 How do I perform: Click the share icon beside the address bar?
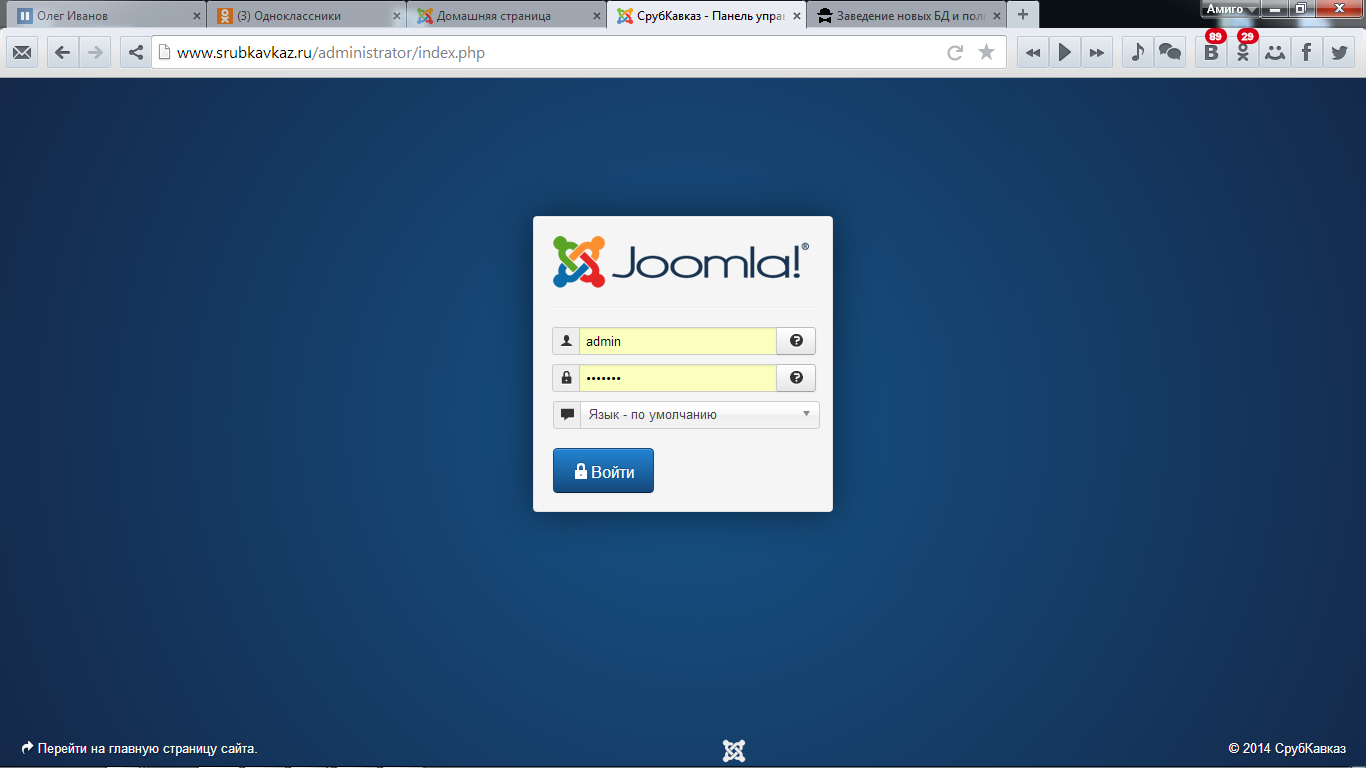136,53
